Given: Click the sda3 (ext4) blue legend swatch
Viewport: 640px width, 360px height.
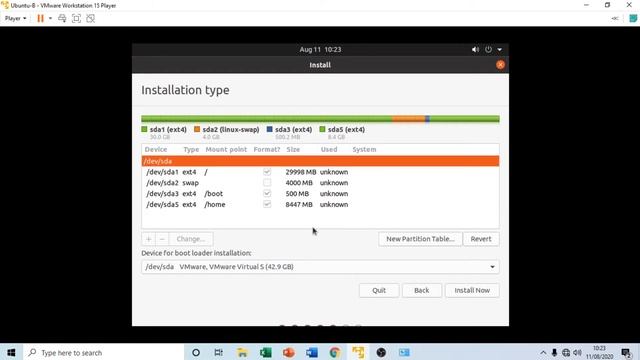Looking at the screenshot, I should pyautogui.click(x=269, y=129).
